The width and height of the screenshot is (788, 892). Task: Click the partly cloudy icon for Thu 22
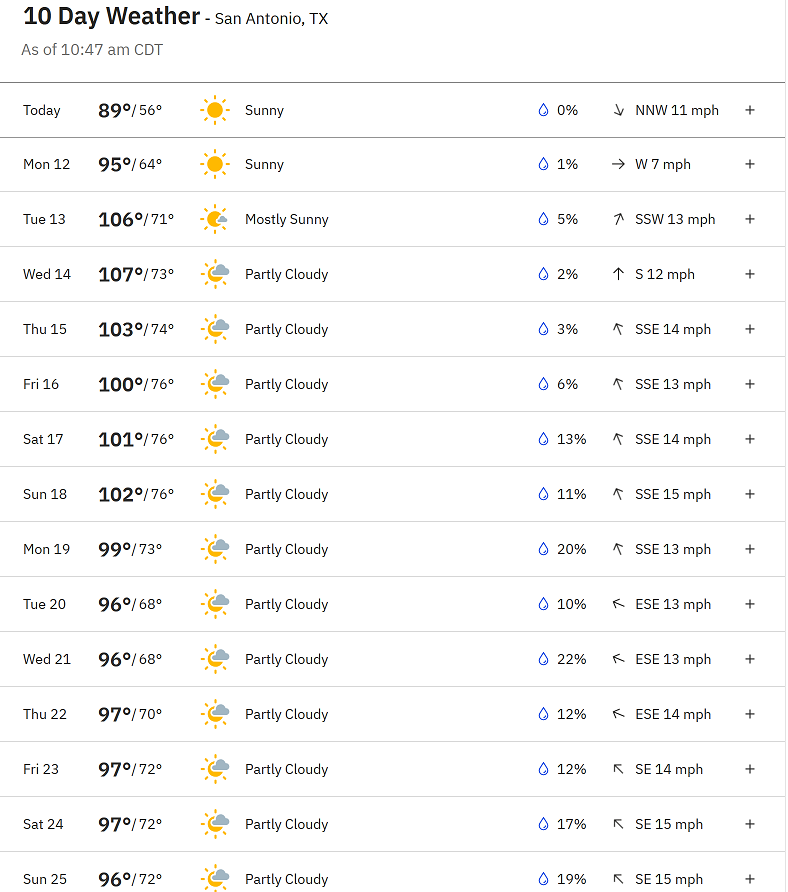coord(214,715)
